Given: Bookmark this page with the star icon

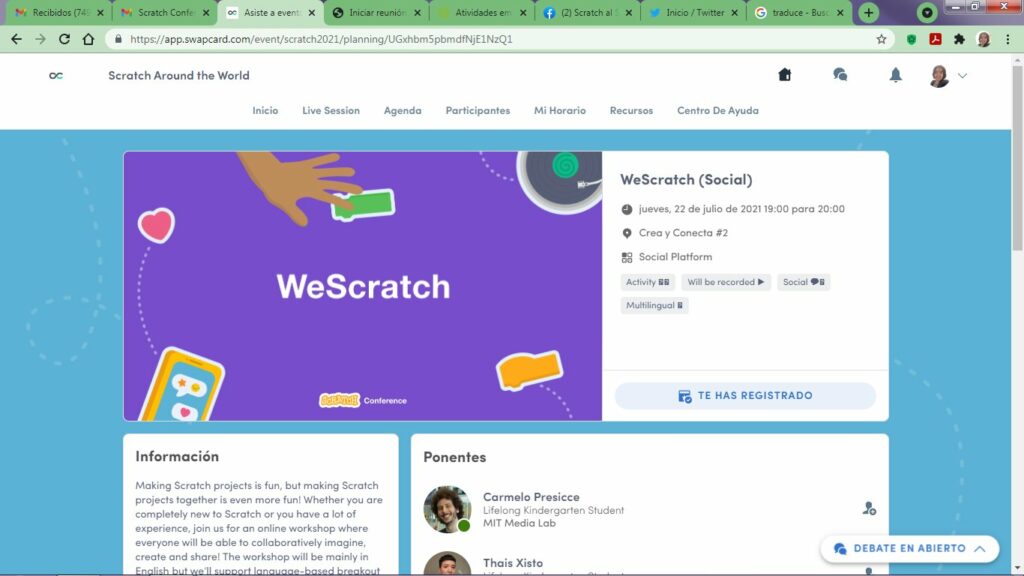Looking at the screenshot, I should (x=881, y=39).
